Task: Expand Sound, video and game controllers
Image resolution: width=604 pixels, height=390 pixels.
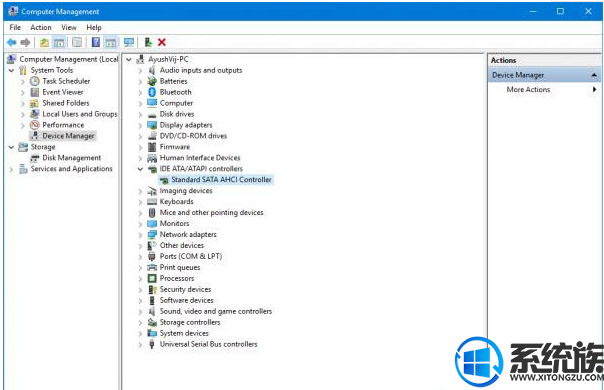Action: [140, 311]
